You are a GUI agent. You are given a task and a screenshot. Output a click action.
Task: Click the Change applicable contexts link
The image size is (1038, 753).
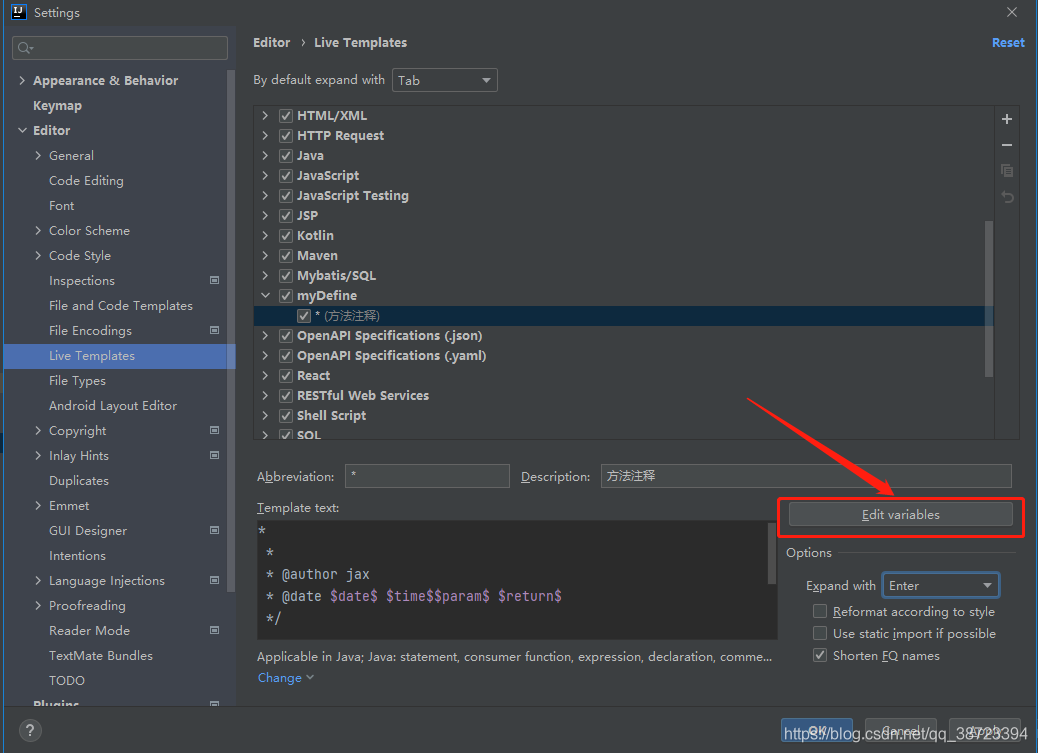285,678
